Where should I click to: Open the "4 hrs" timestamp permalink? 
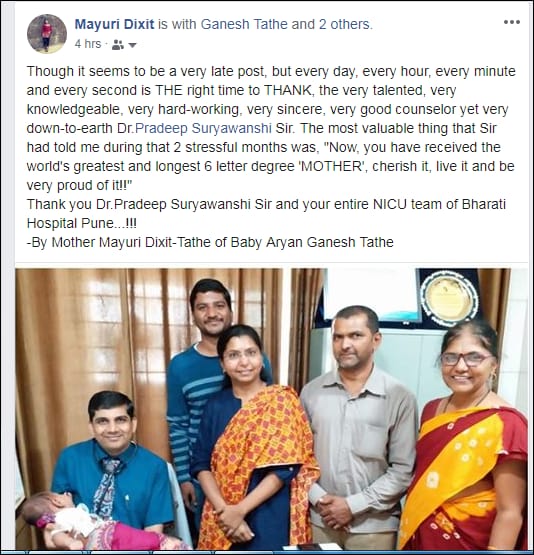[x=88, y=44]
